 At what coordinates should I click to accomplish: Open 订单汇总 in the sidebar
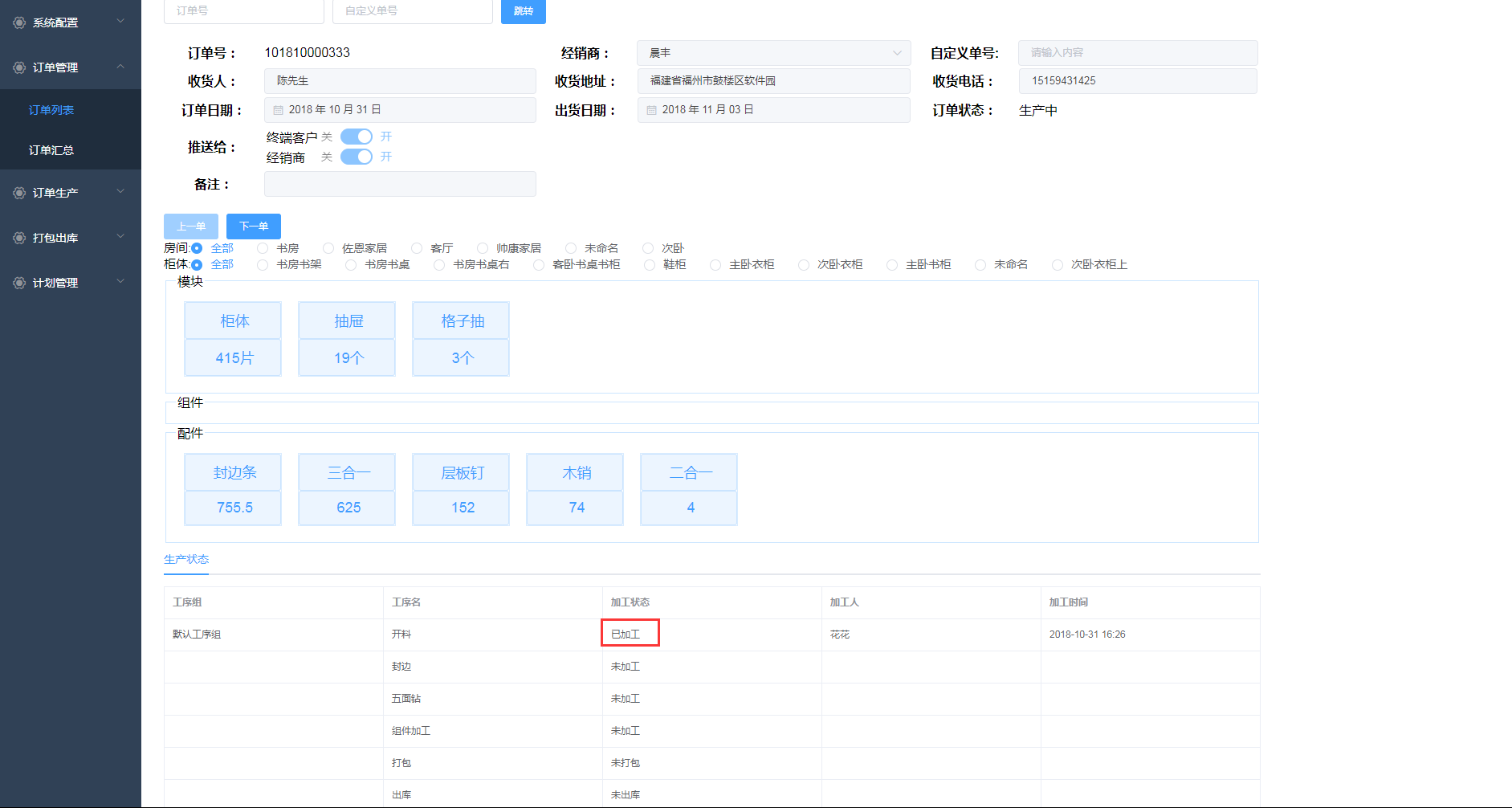[x=51, y=150]
